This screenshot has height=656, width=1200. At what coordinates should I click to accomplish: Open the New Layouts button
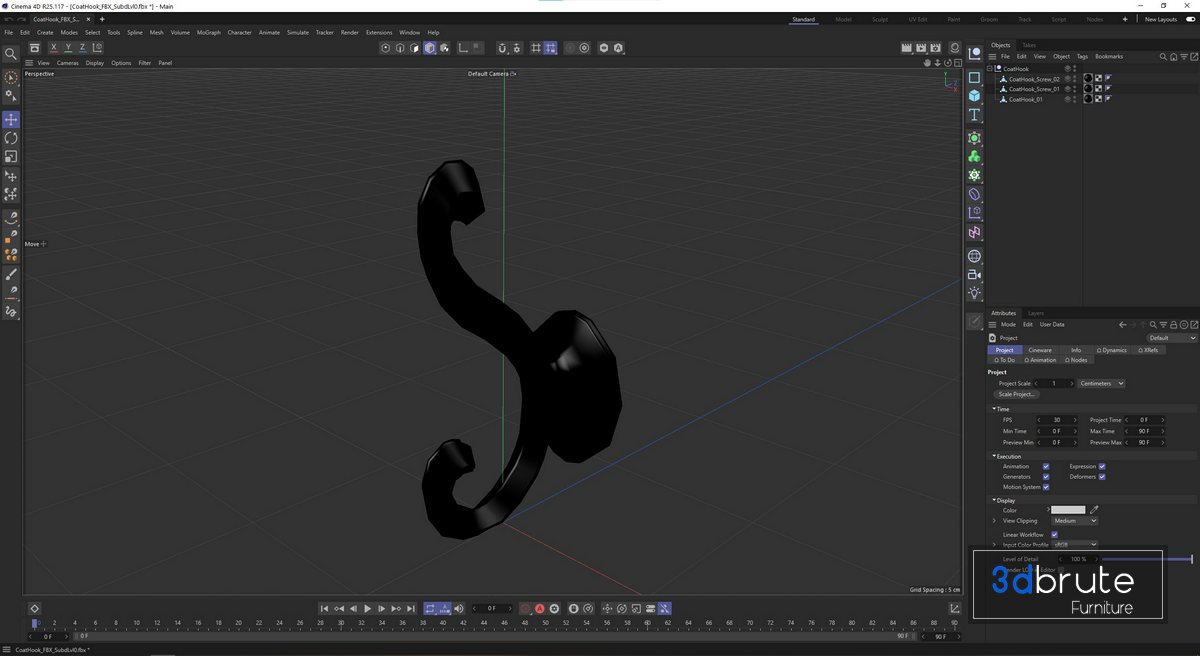click(x=1160, y=19)
